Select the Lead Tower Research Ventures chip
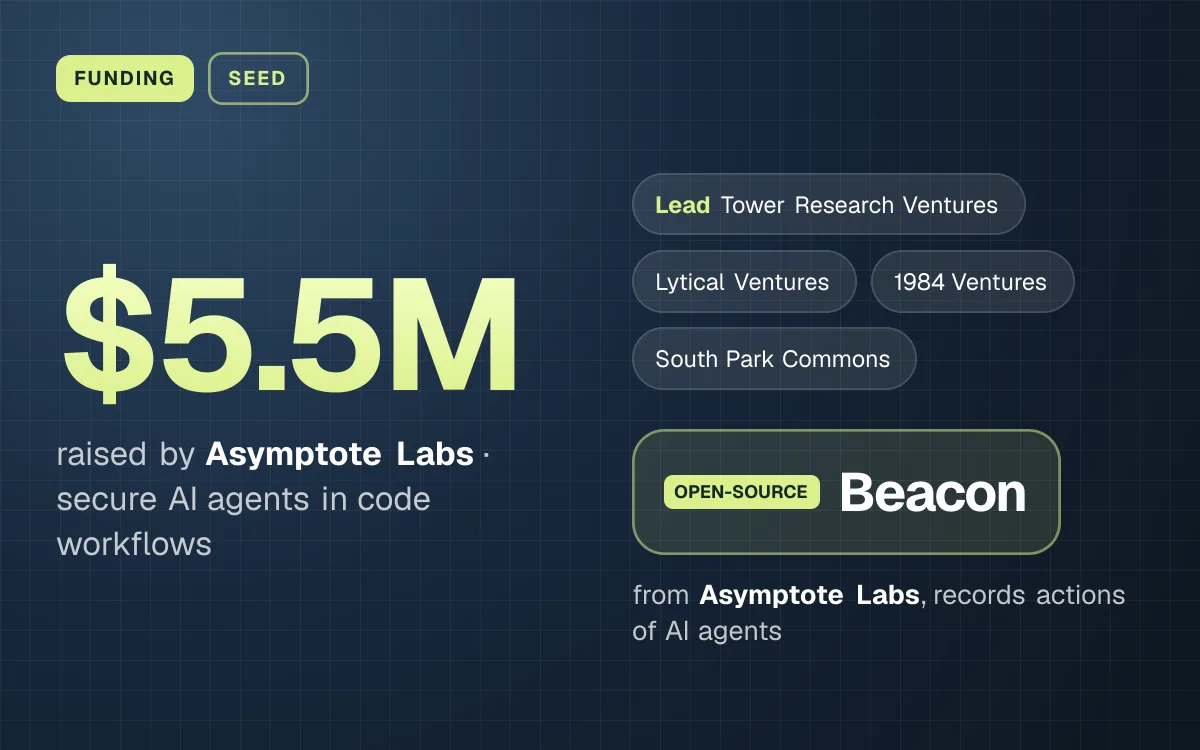 click(828, 205)
